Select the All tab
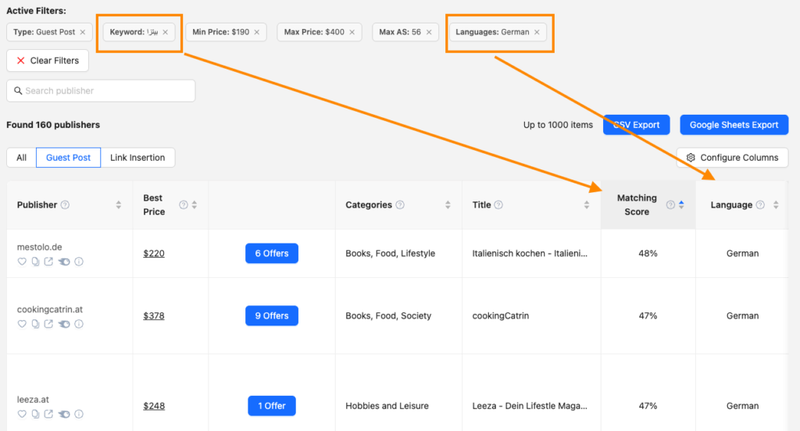Screen dimensions: 800x431 pyautogui.click(x=21, y=158)
